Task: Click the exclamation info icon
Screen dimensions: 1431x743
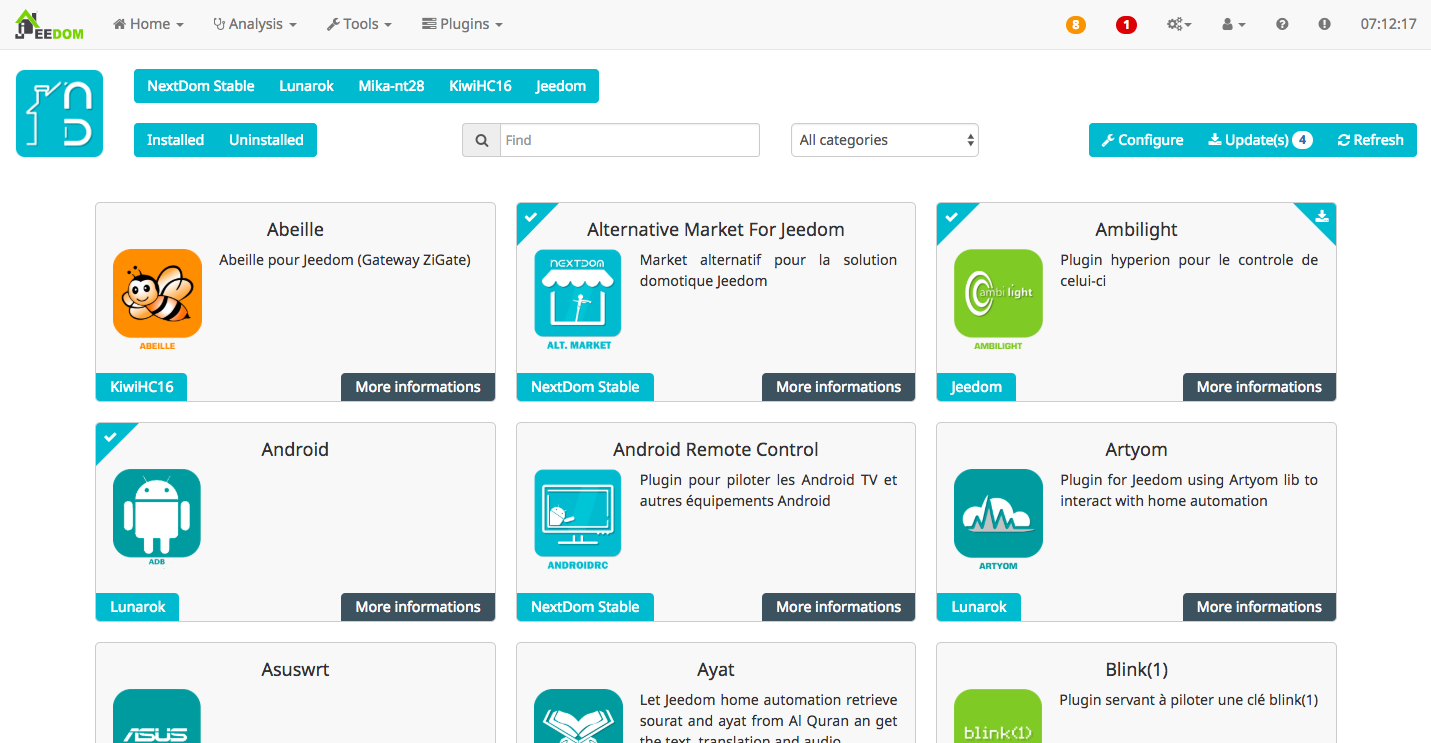Action: click(x=1324, y=25)
